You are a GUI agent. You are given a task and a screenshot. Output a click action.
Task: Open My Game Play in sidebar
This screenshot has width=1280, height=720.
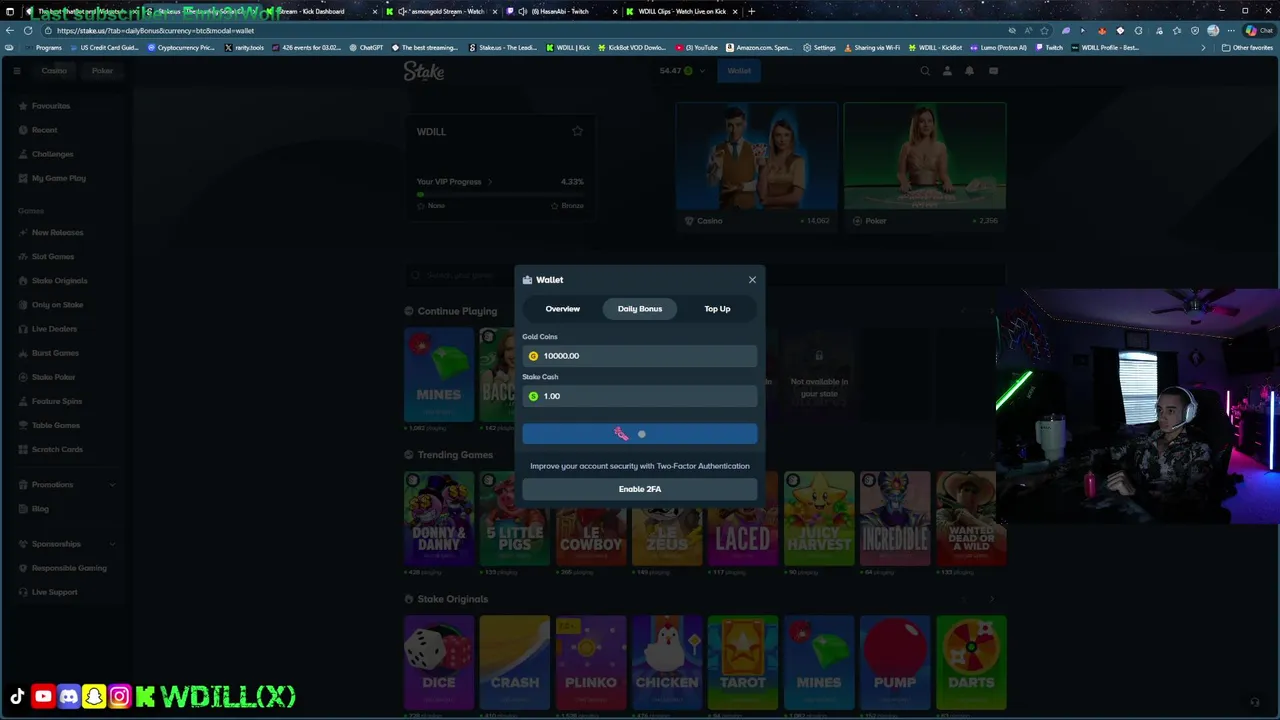tap(58, 178)
